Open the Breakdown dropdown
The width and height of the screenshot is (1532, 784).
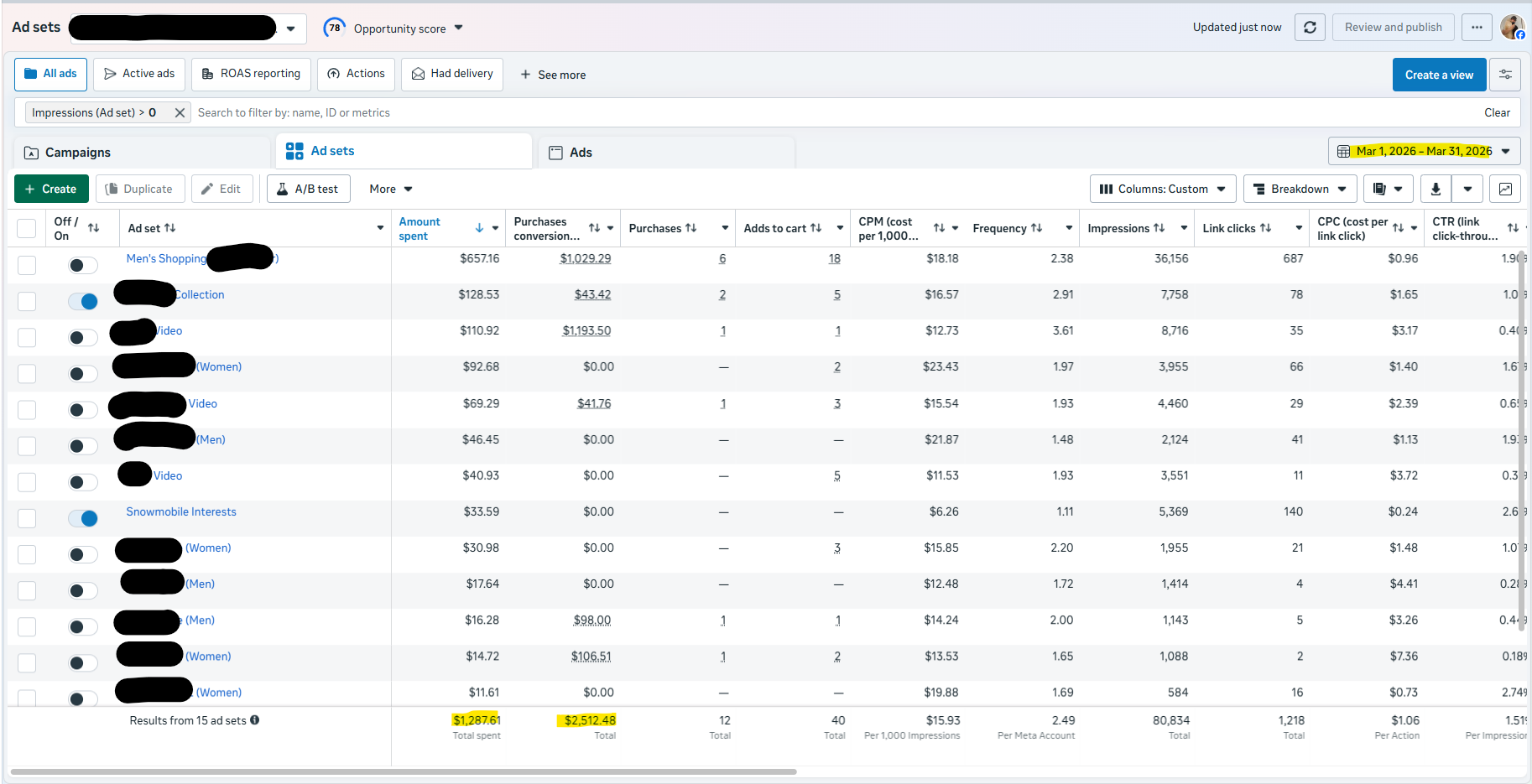click(x=1300, y=189)
